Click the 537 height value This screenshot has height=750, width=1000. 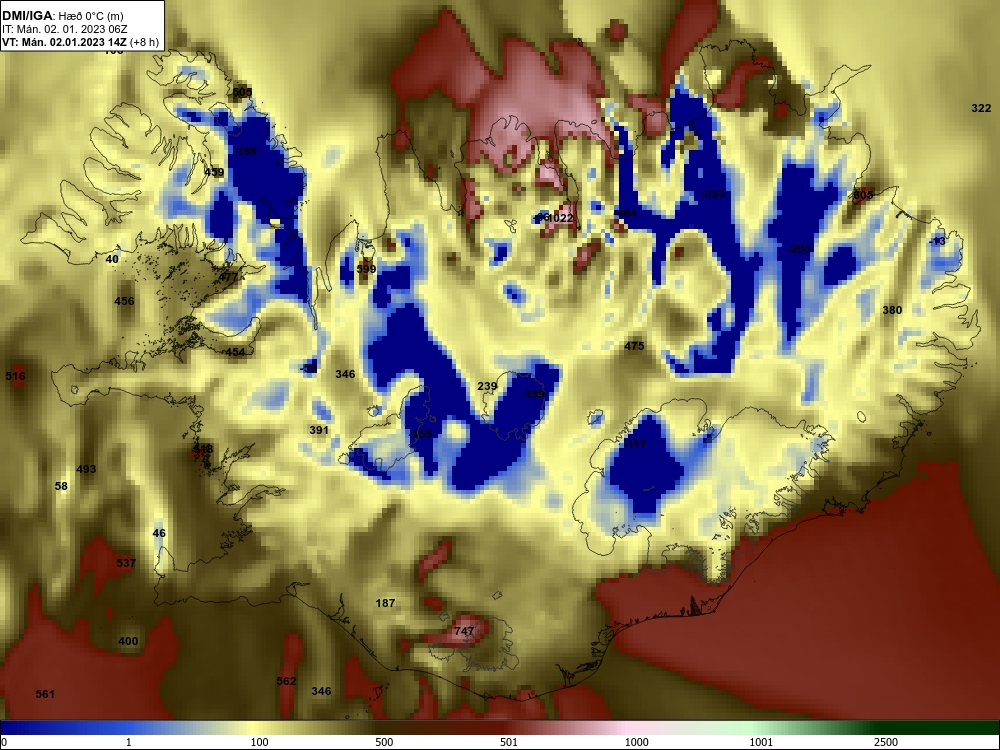coord(126,563)
